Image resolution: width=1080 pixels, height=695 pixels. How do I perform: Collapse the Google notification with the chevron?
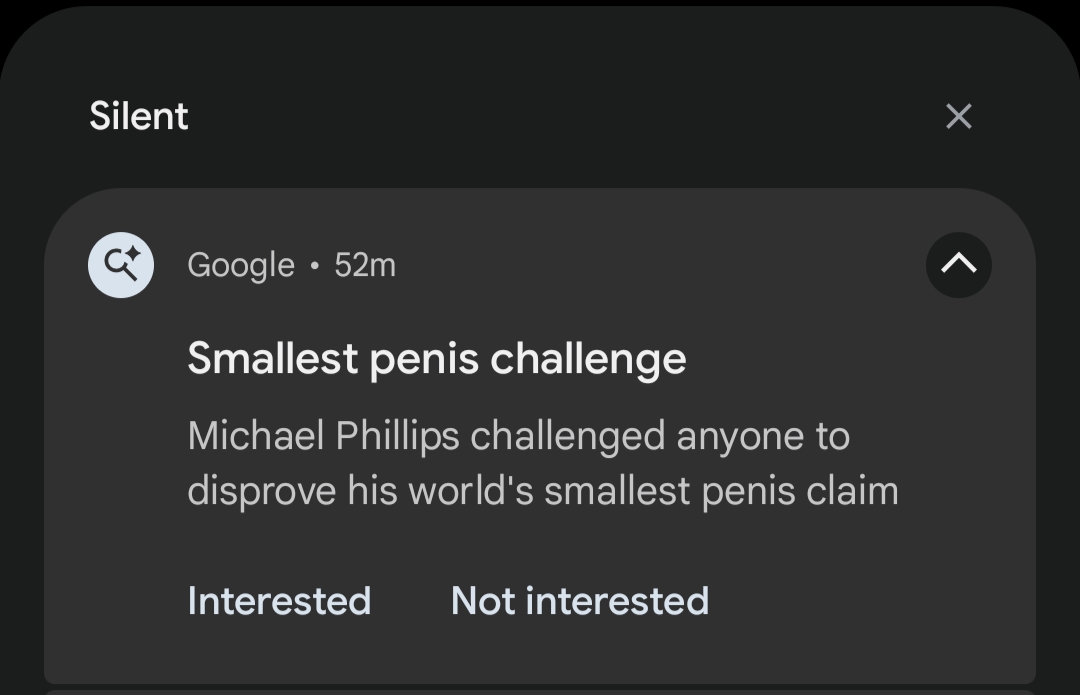[958, 265]
